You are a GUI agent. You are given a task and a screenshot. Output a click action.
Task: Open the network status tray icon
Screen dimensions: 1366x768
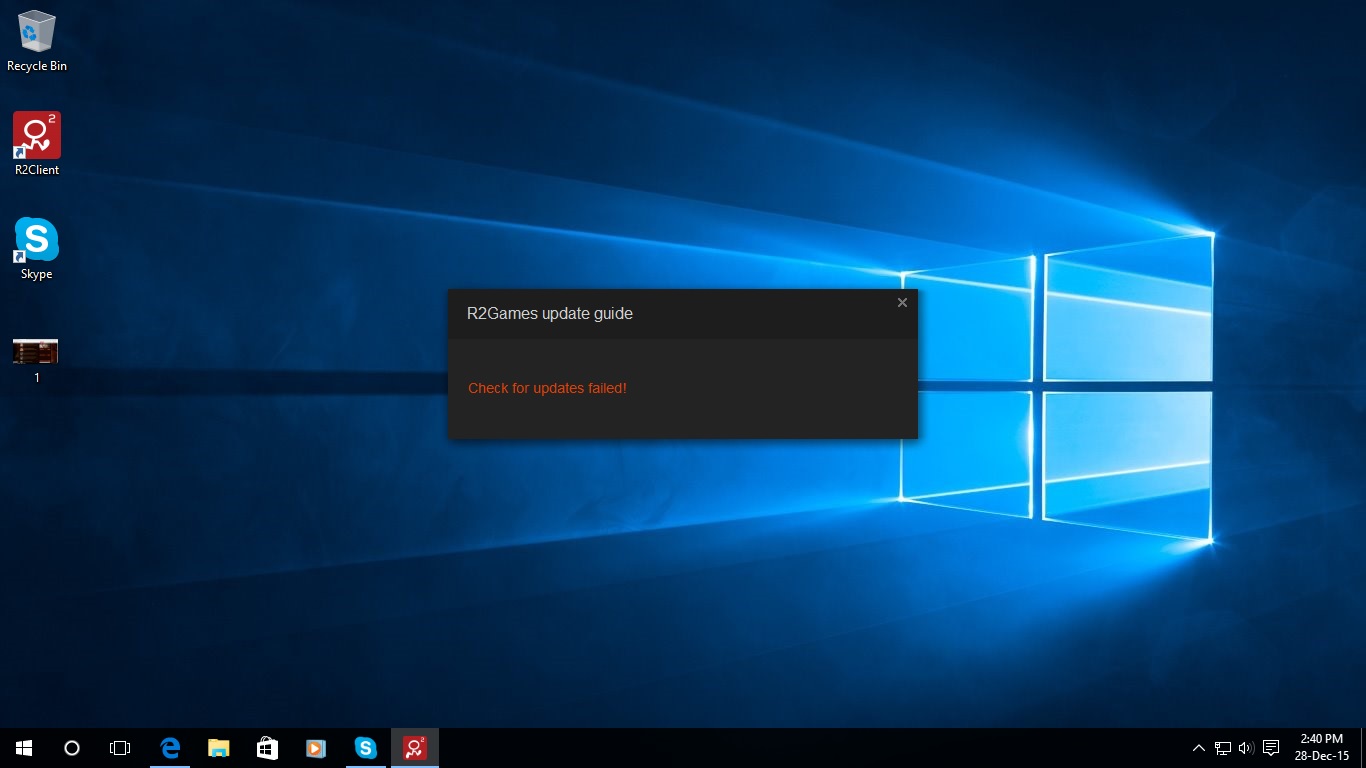tap(1222, 748)
